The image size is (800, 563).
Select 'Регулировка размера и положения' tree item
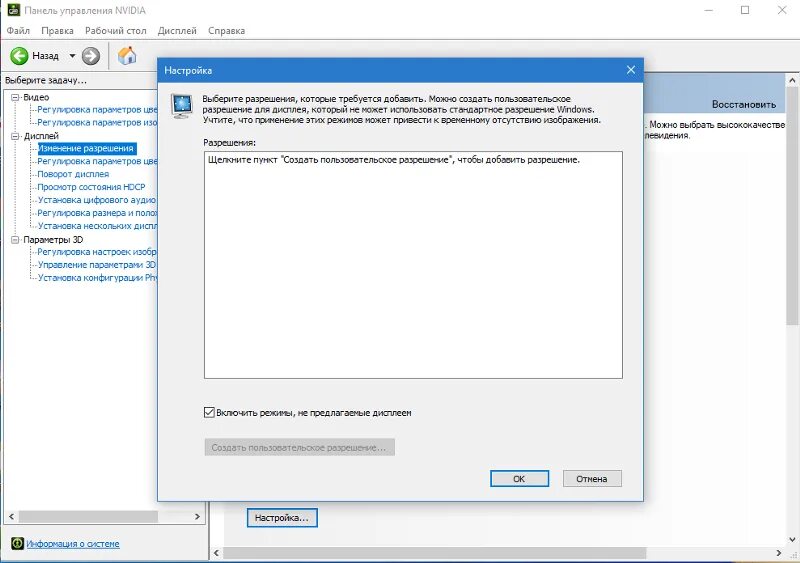(x=97, y=213)
